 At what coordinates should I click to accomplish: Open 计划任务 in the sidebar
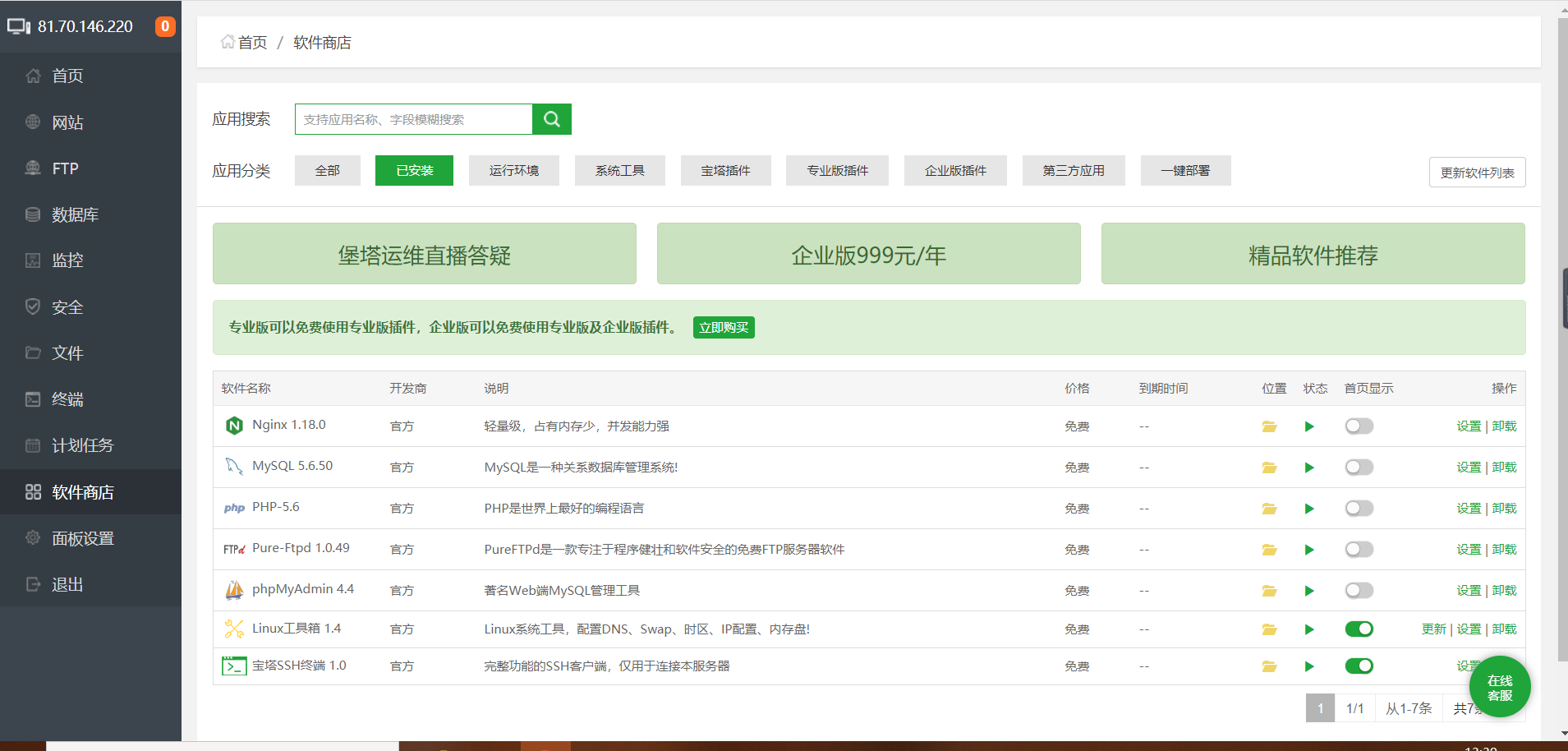point(90,445)
